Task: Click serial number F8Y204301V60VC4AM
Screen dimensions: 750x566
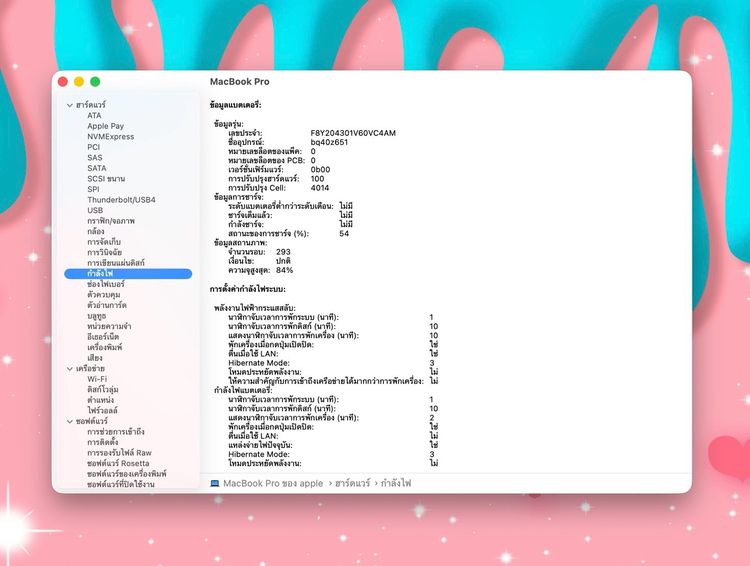Action: point(353,133)
